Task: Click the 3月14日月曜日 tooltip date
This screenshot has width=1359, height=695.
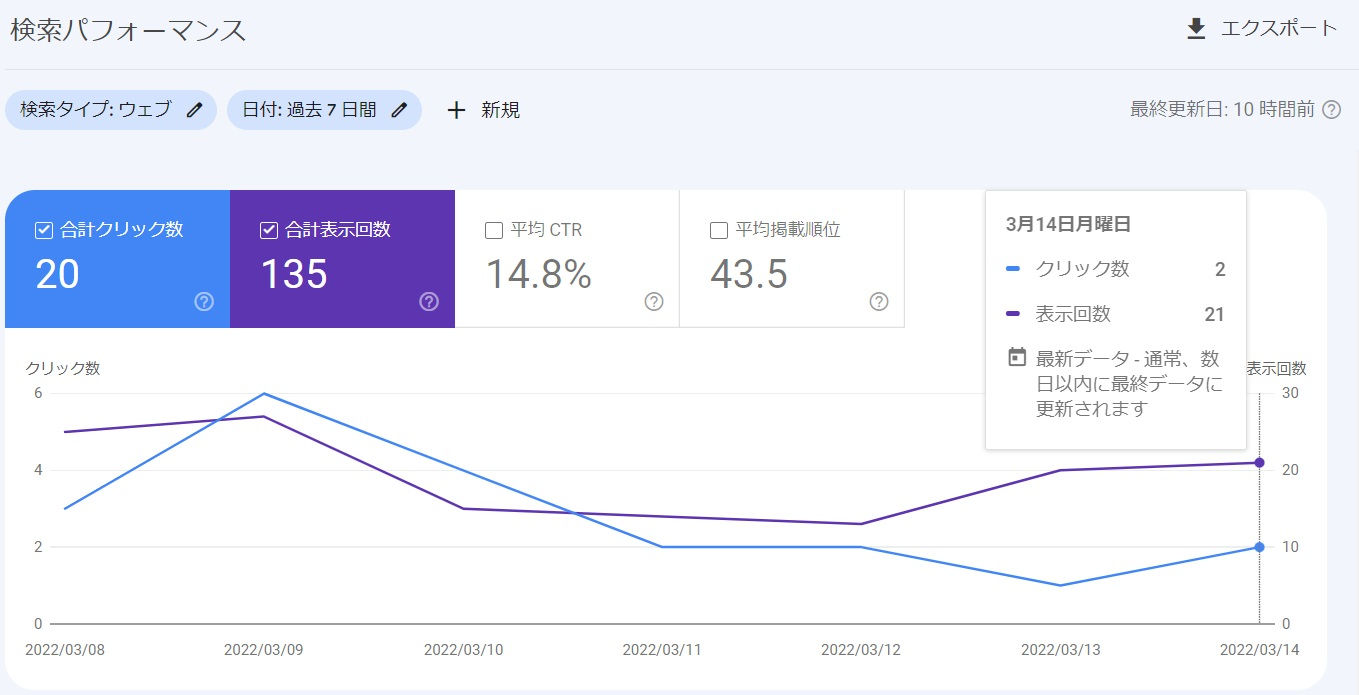Action: click(1068, 224)
